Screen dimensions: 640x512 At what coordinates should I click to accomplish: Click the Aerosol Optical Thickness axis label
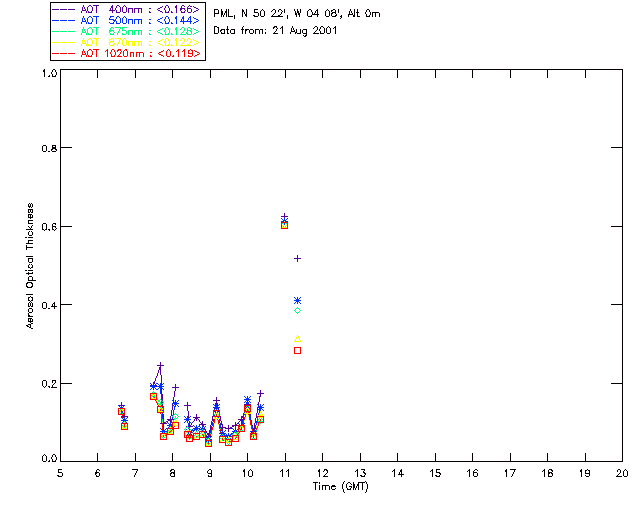coord(30,266)
